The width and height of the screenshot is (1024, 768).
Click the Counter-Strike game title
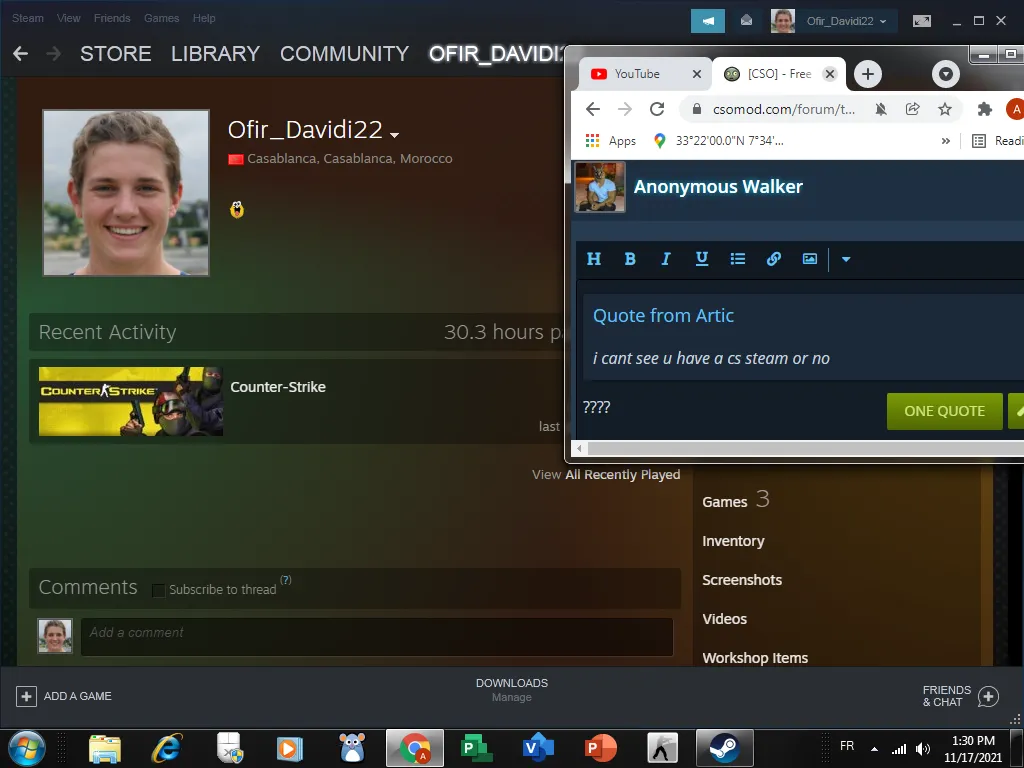click(278, 387)
